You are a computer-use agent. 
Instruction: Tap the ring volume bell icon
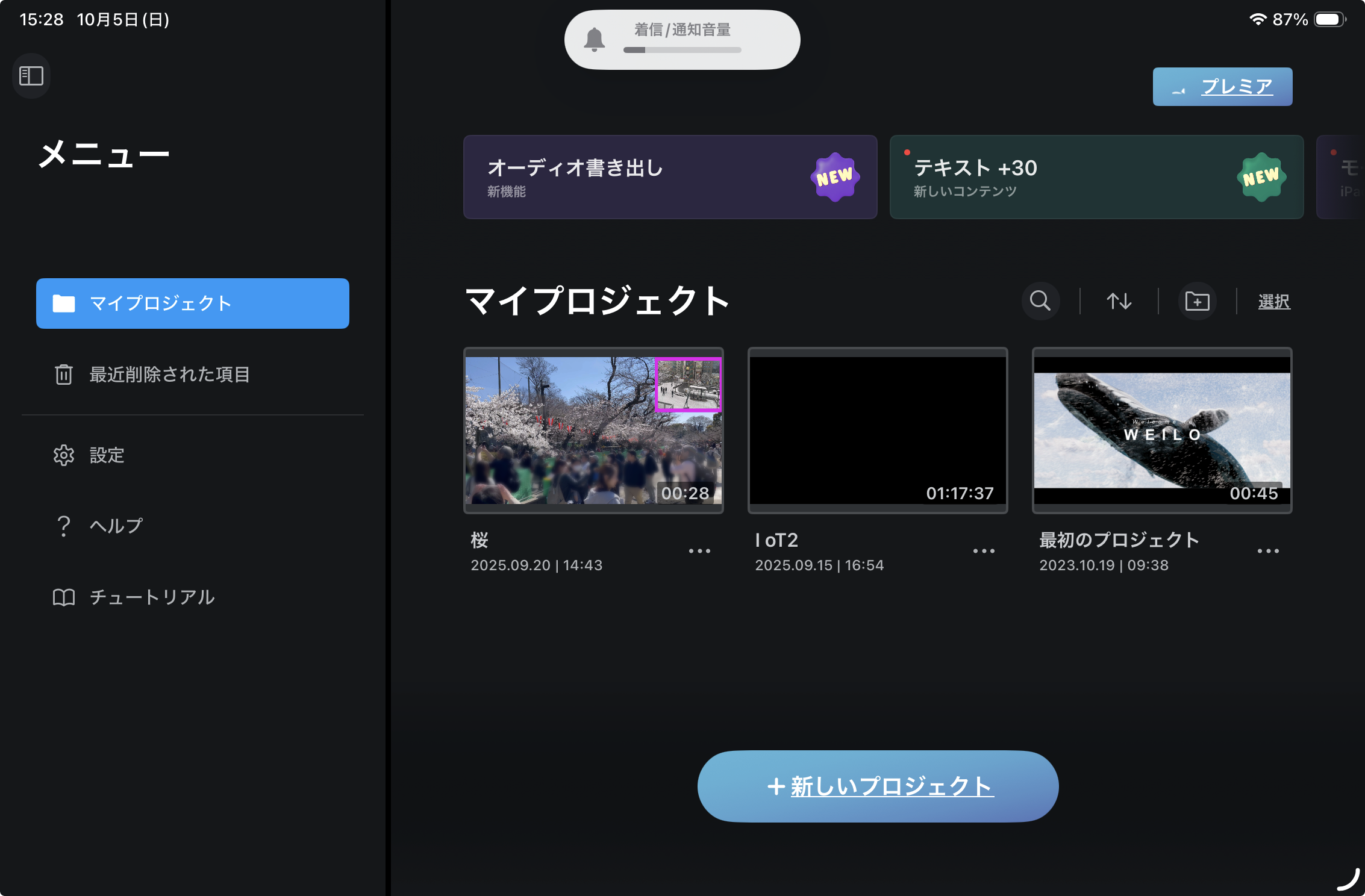click(594, 40)
